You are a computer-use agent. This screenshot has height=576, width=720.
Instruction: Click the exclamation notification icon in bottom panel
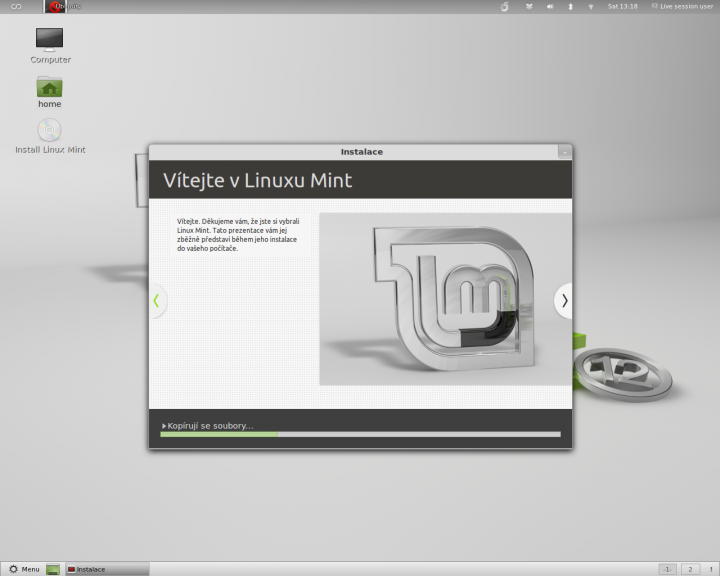(x=711, y=570)
